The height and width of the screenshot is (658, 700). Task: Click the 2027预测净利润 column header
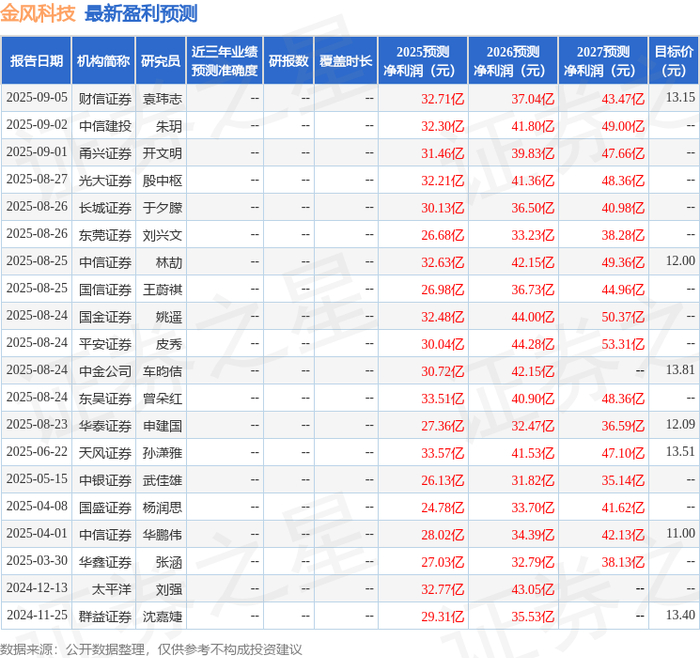pos(603,61)
